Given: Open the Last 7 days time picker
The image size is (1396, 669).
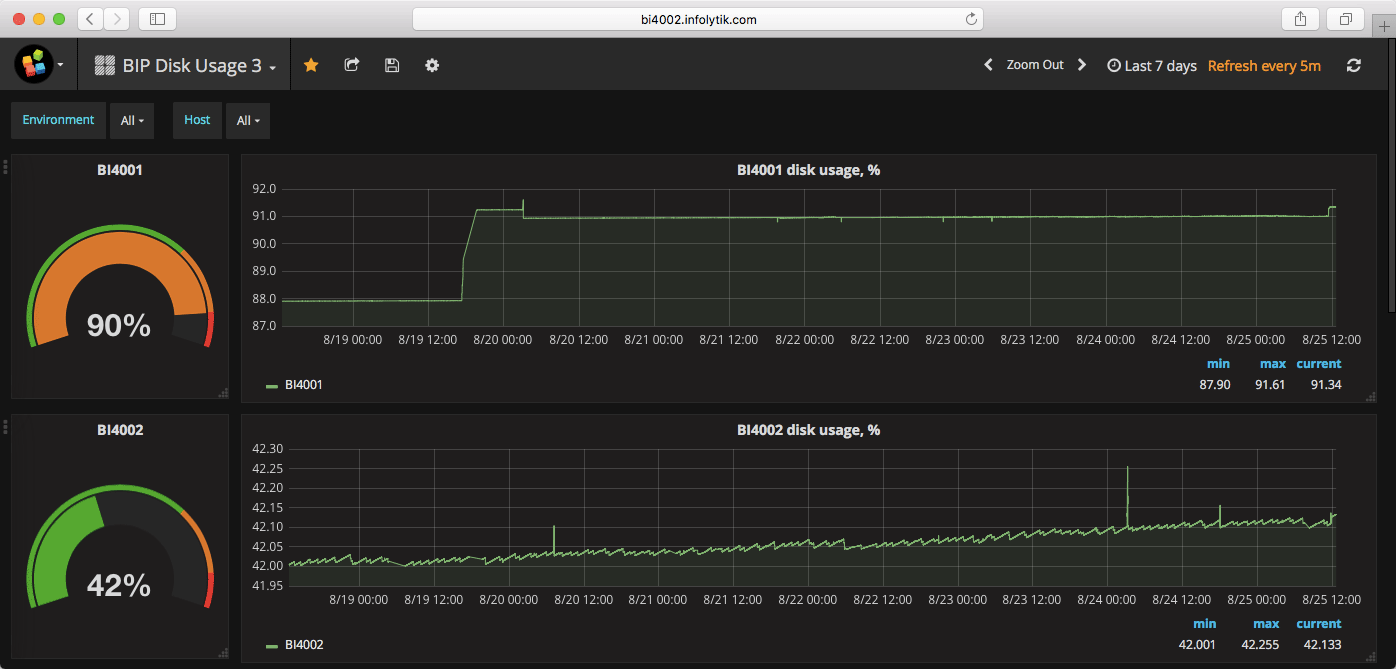Looking at the screenshot, I should click(x=1152, y=65).
